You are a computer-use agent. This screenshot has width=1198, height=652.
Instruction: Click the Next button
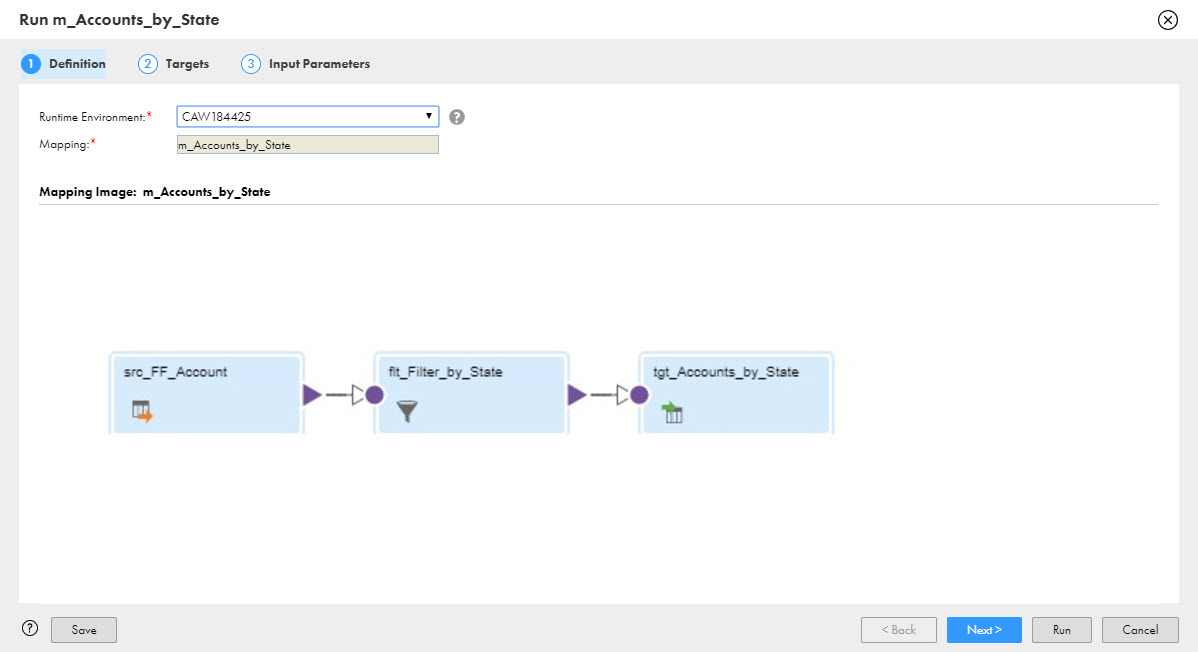(x=984, y=630)
